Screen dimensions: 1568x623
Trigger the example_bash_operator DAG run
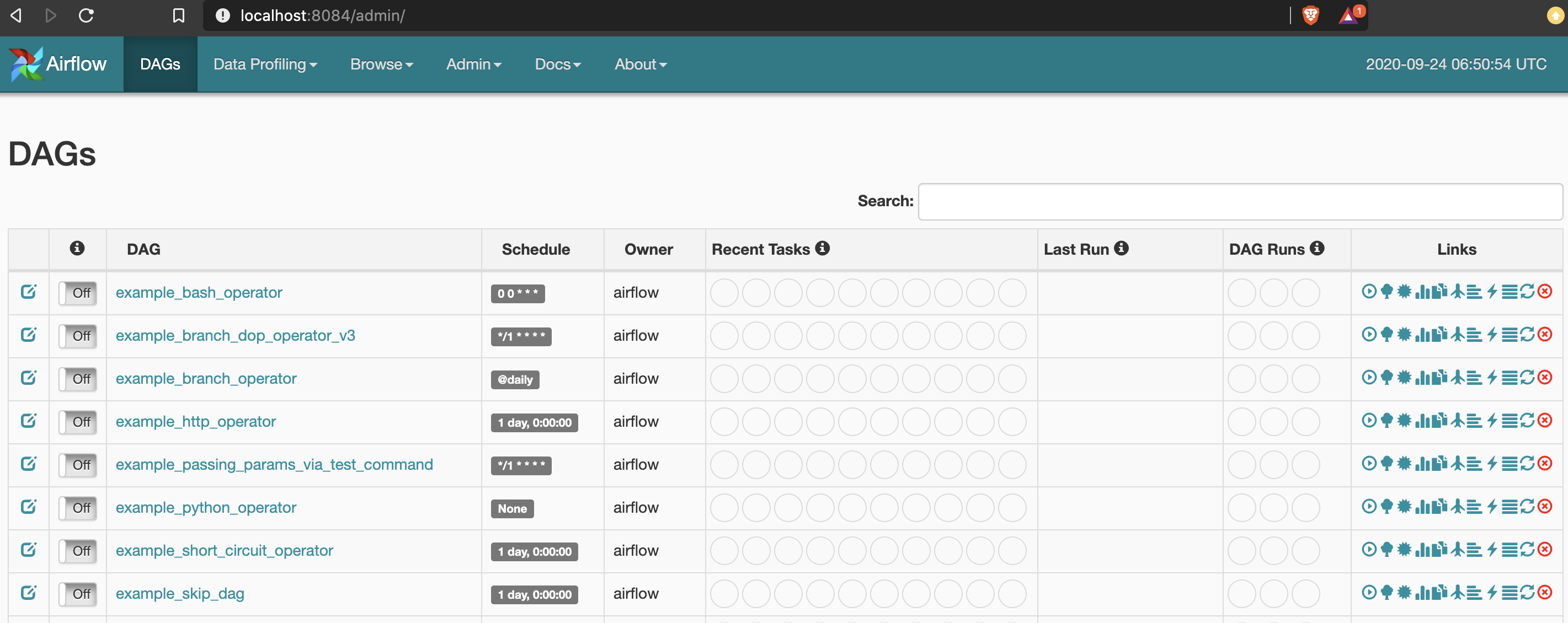[x=1369, y=292]
